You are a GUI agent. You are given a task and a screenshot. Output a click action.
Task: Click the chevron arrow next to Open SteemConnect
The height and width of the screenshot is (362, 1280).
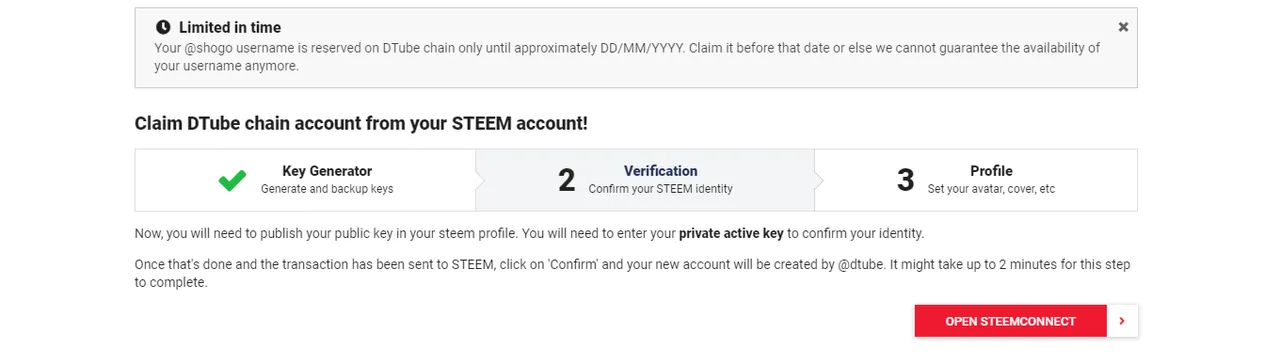[1122, 321]
